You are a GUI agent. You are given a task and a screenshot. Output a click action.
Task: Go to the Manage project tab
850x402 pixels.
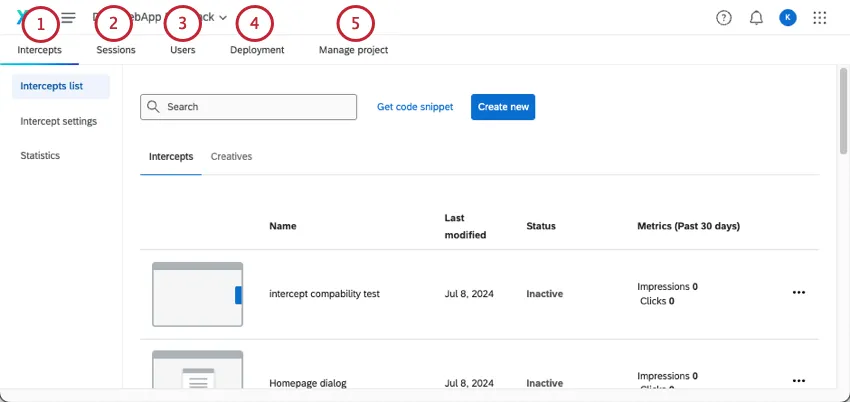pyautogui.click(x=353, y=50)
